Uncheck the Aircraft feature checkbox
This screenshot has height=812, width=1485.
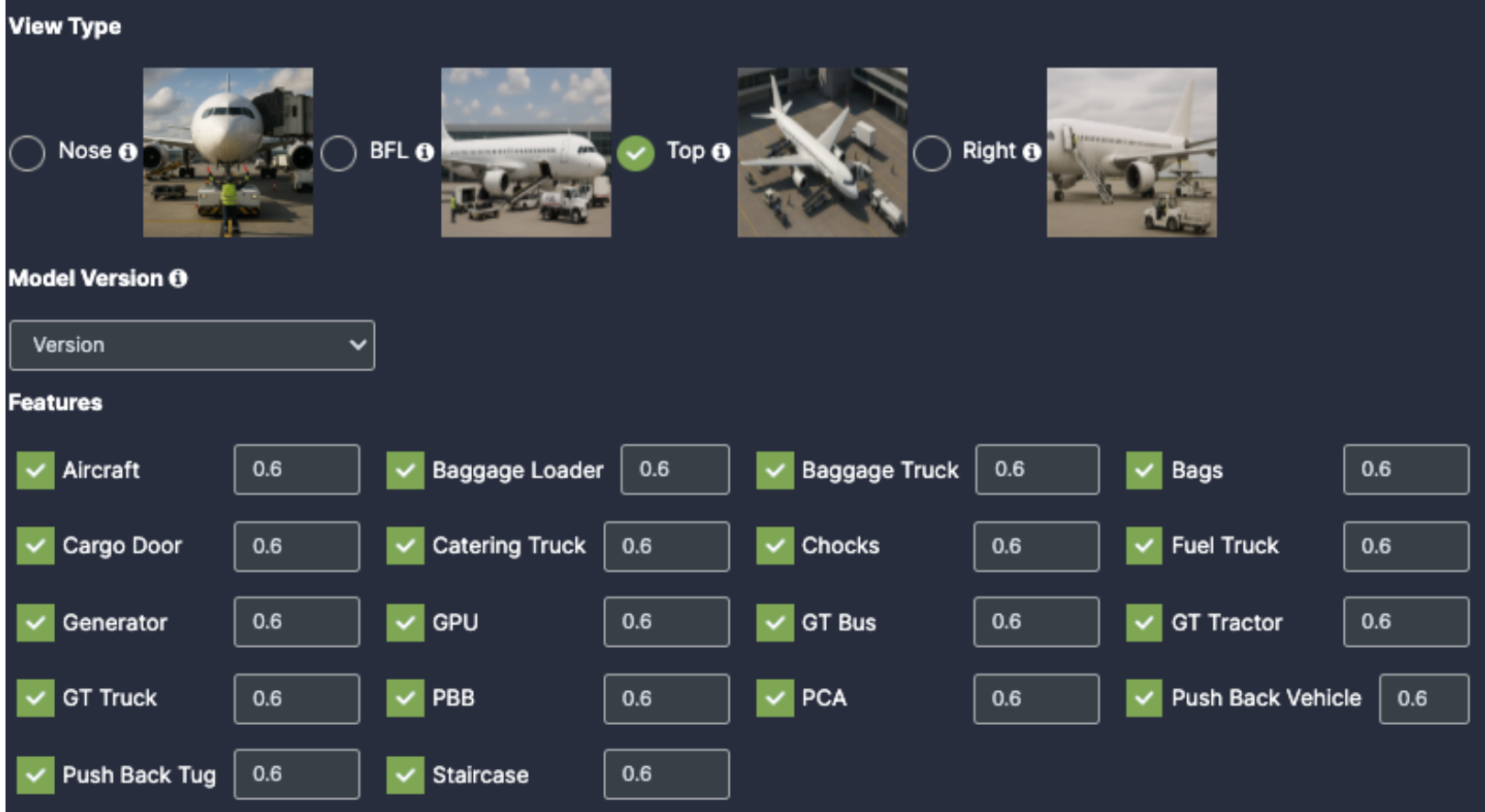pyautogui.click(x=36, y=470)
